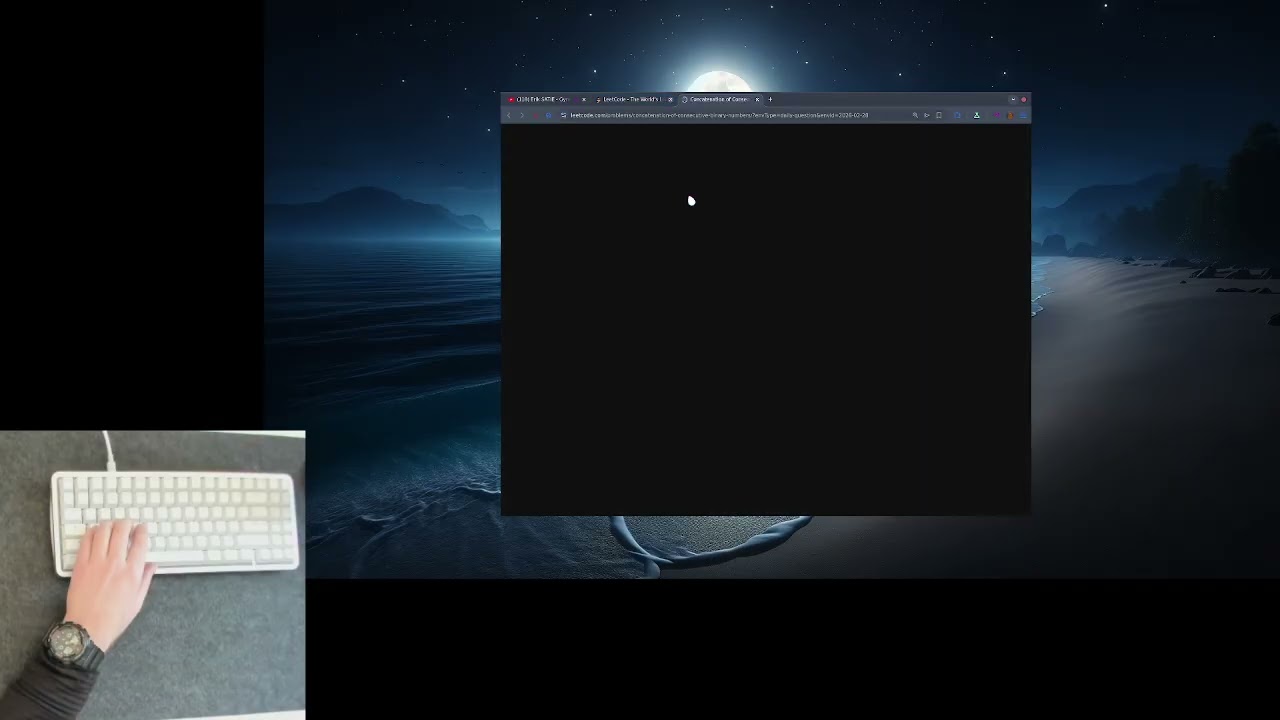This screenshot has width=1280, height=720.
Task: Close the Erik SATIE YouTube tab
Action: [x=584, y=100]
